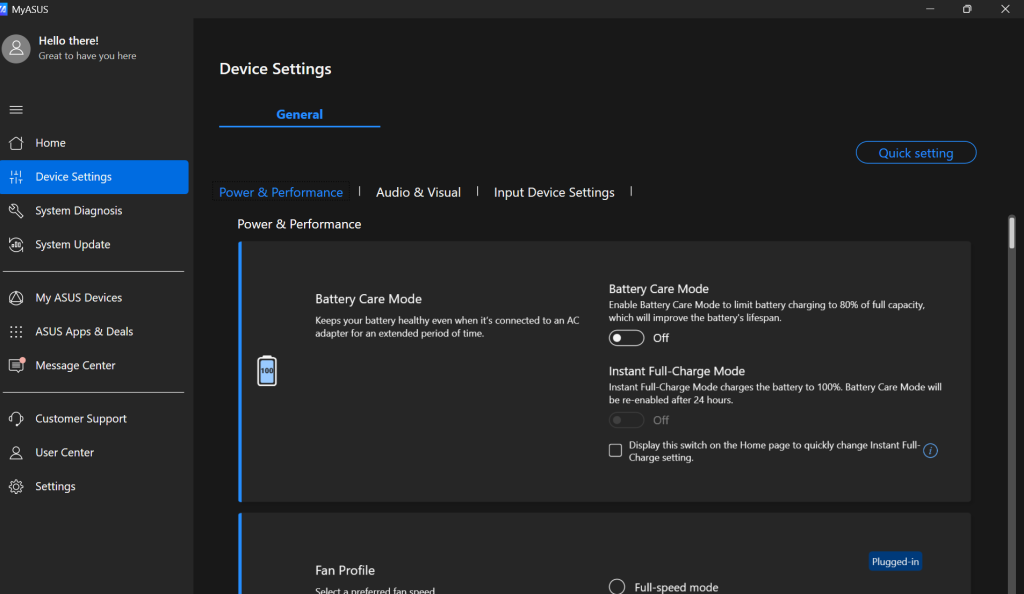Image resolution: width=1024 pixels, height=594 pixels.
Task: Open My ASUS Devices icon
Action: (x=16, y=298)
